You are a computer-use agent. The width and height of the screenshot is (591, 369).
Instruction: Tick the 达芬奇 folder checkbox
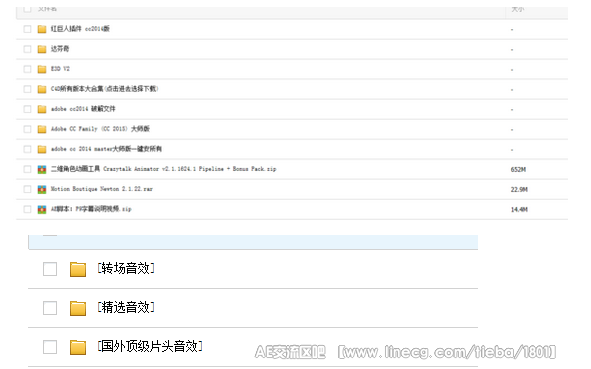27,49
